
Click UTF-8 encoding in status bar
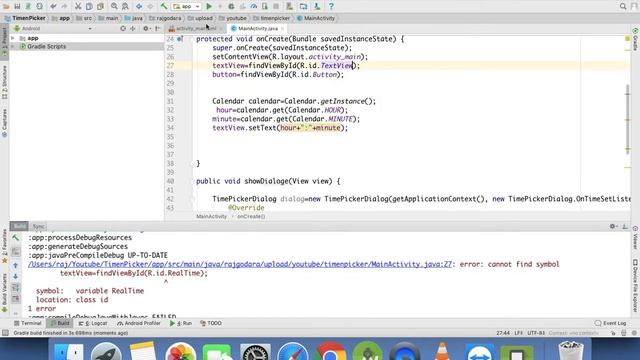coord(536,333)
